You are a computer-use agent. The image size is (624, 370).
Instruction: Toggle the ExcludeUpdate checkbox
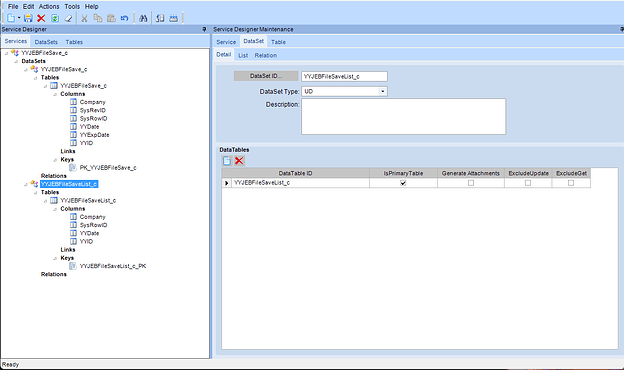528,183
